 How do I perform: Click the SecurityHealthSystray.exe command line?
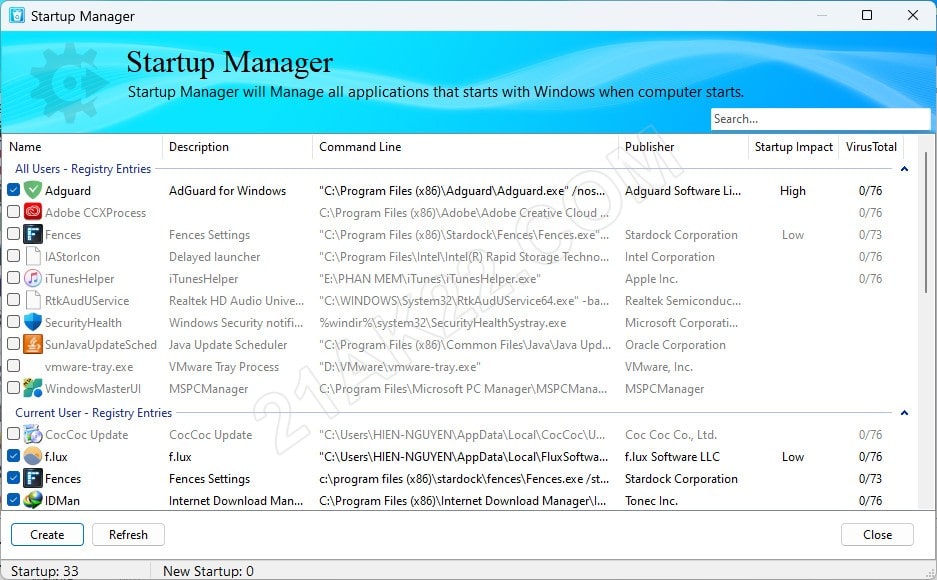443,323
